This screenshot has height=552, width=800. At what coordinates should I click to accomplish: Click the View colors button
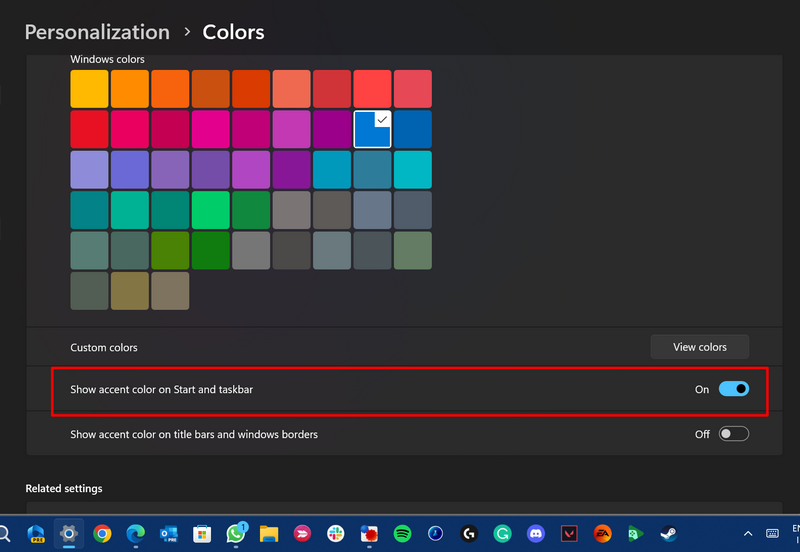(x=699, y=347)
